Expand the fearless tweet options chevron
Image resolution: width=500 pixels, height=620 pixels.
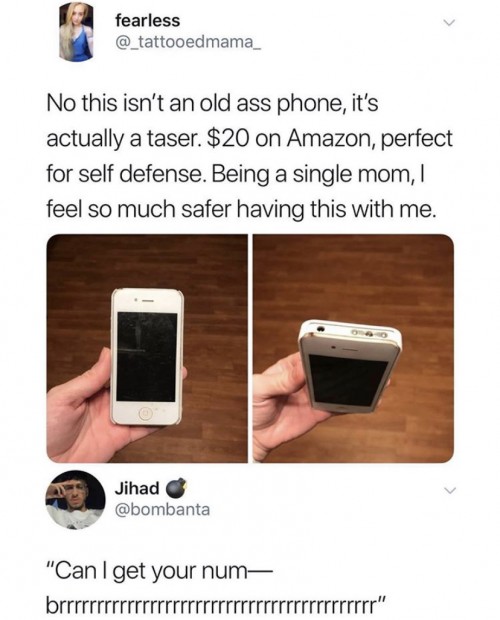pyautogui.click(x=449, y=23)
